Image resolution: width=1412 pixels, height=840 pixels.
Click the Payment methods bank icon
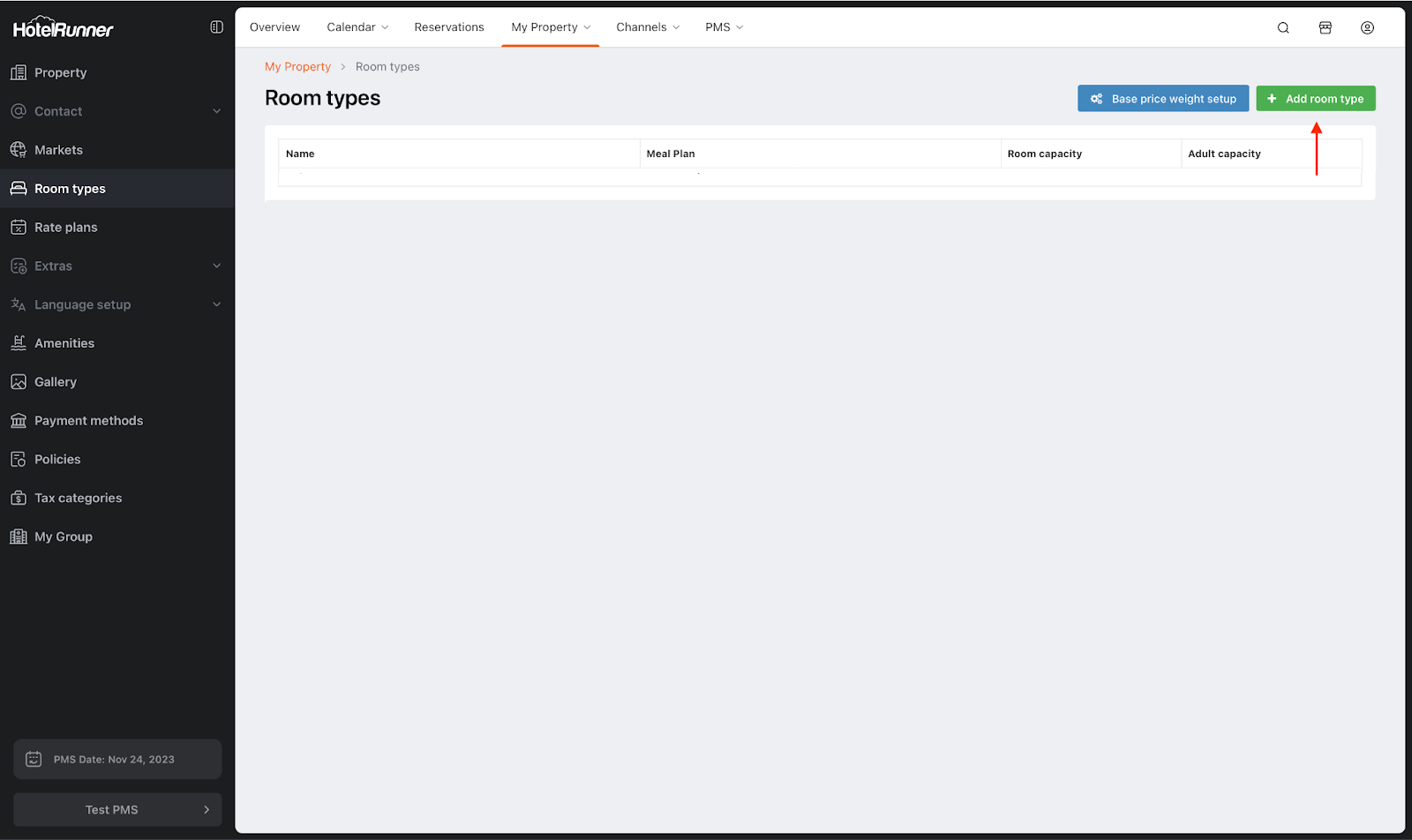coord(19,421)
